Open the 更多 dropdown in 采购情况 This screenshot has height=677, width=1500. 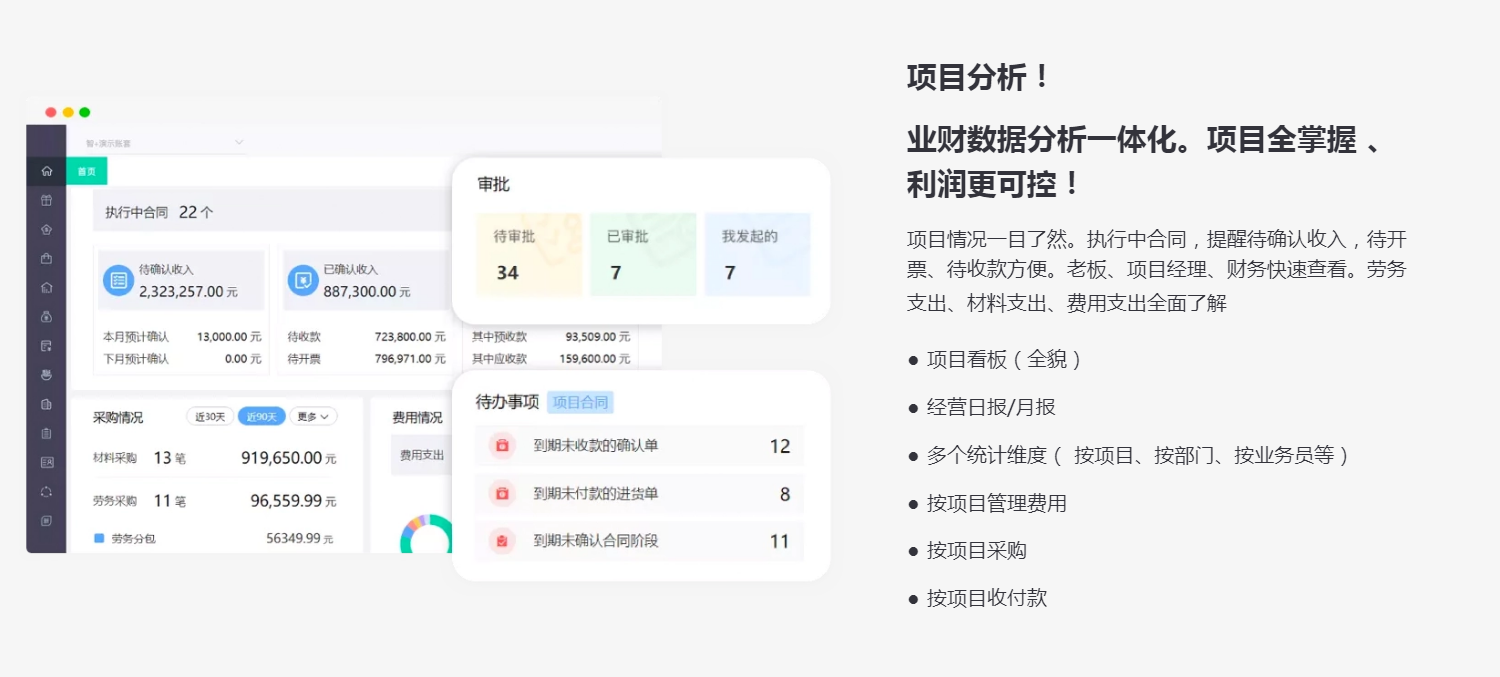313,416
